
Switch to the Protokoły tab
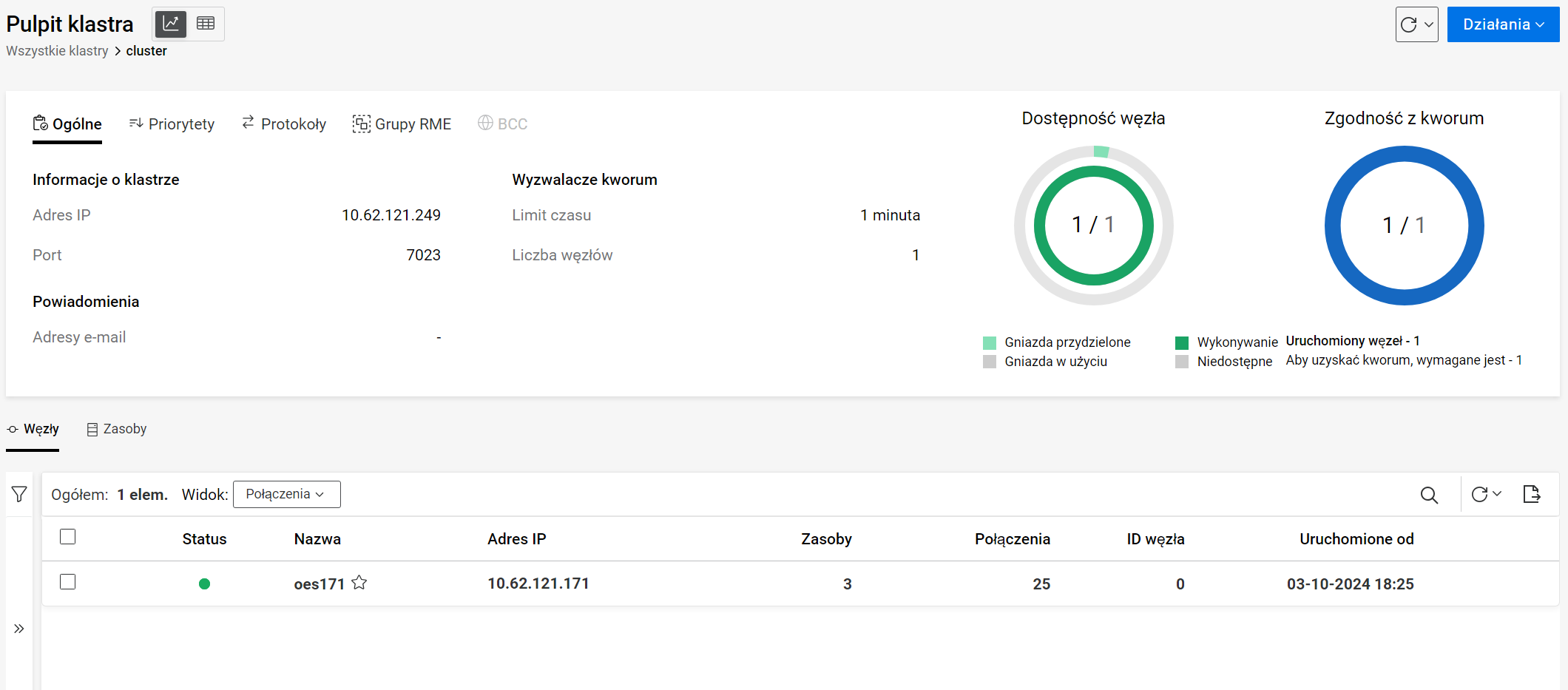pos(284,124)
